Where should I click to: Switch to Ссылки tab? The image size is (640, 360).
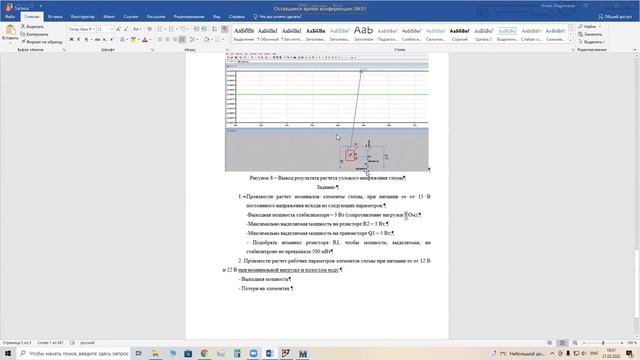click(x=131, y=17)
